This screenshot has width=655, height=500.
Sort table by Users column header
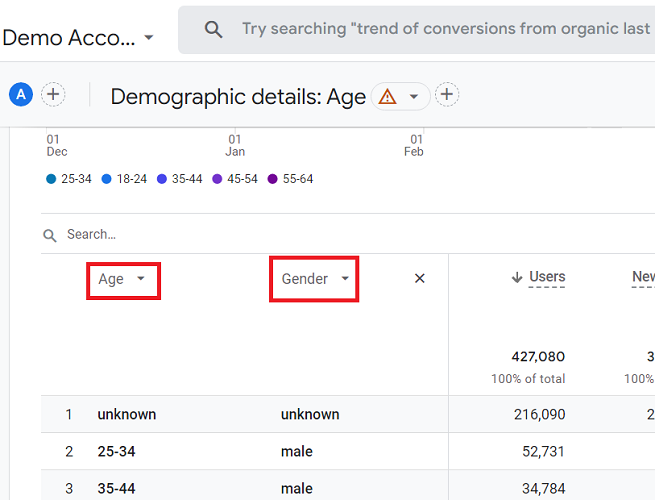pos(546,277)
